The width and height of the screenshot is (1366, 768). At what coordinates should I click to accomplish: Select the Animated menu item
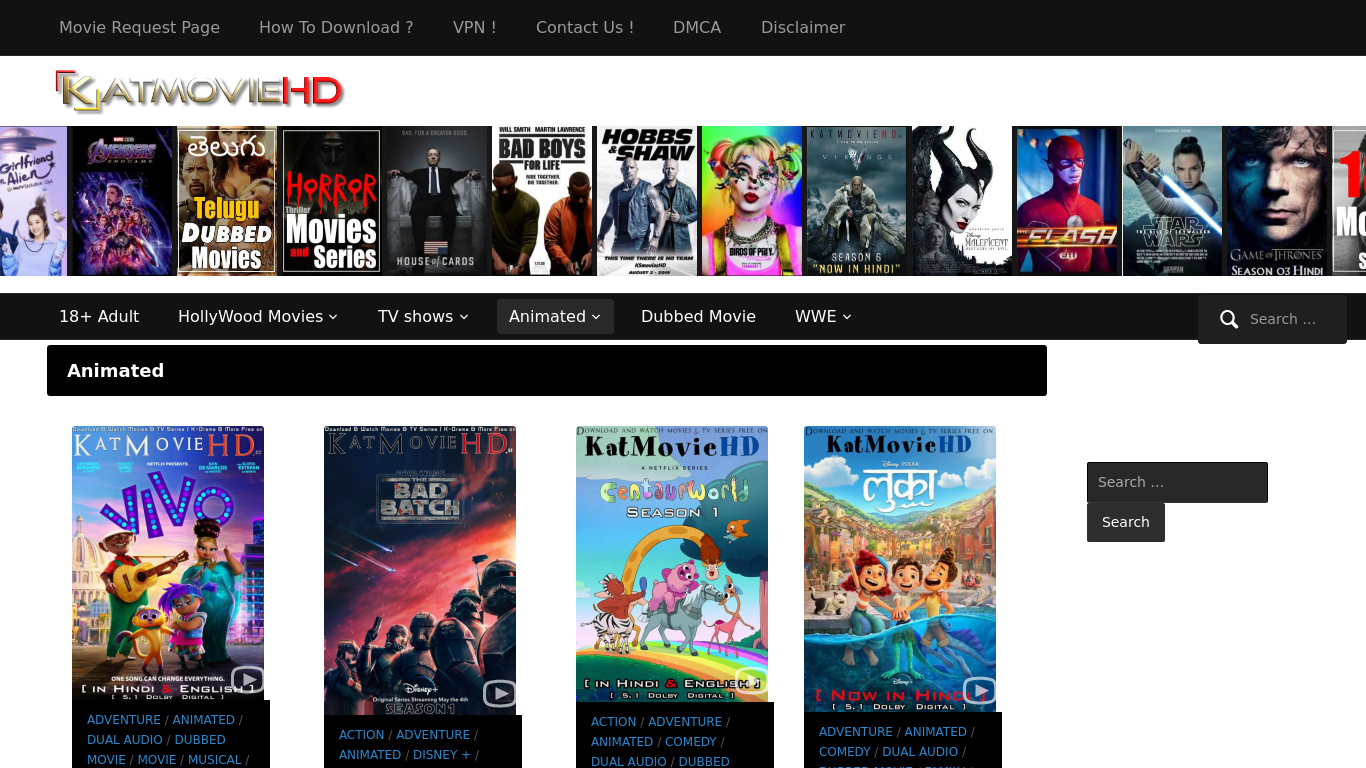[x=555, y=316]
